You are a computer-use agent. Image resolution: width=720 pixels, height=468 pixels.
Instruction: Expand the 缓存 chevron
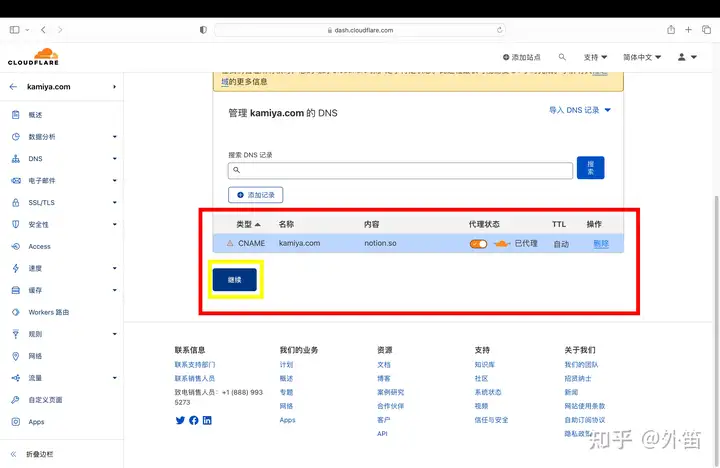coord(114,290)
